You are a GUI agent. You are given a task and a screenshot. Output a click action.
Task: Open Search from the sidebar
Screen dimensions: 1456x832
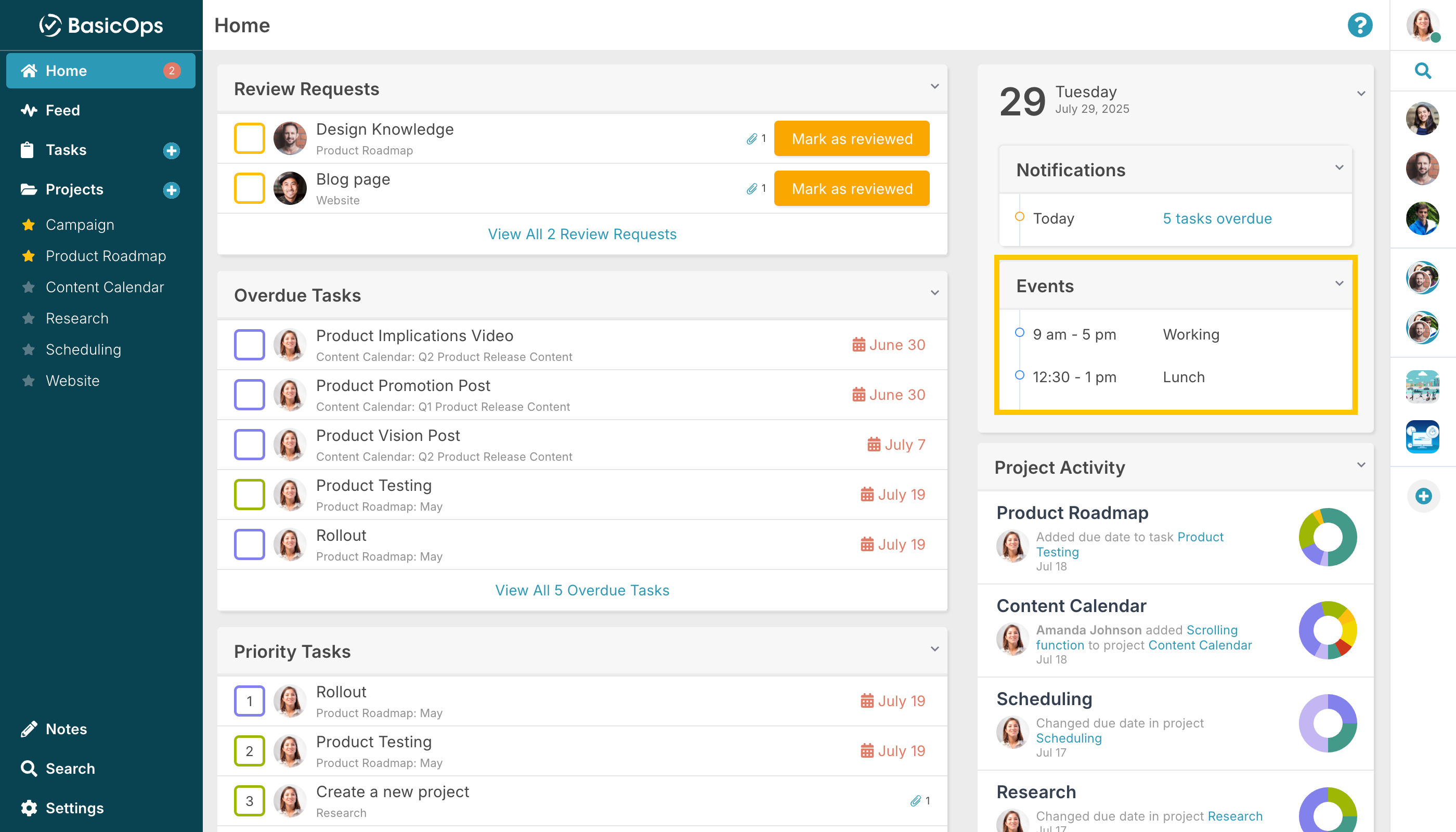(x=70, y=769)
